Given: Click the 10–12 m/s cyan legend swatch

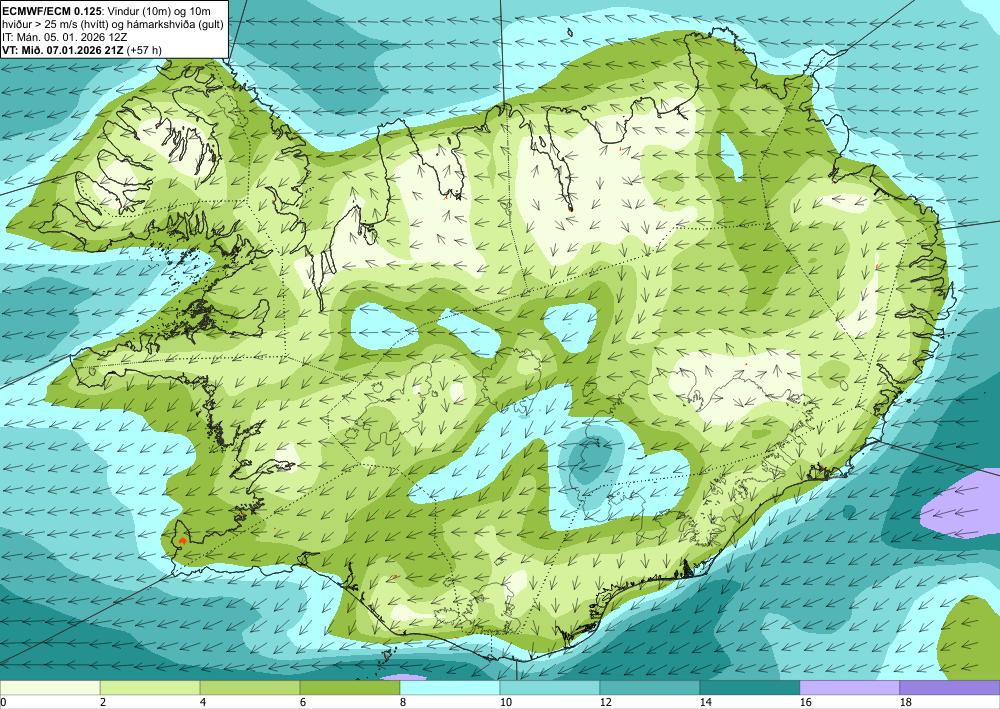Looking at the screenshot, I should tap(550, 687).
